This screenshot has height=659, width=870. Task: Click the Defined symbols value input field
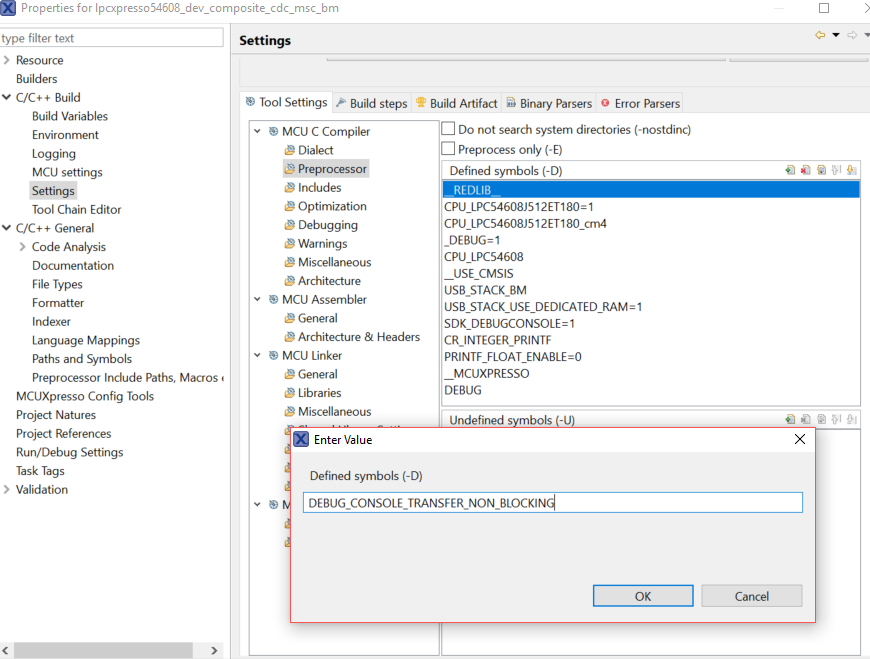tap(553, 503)
